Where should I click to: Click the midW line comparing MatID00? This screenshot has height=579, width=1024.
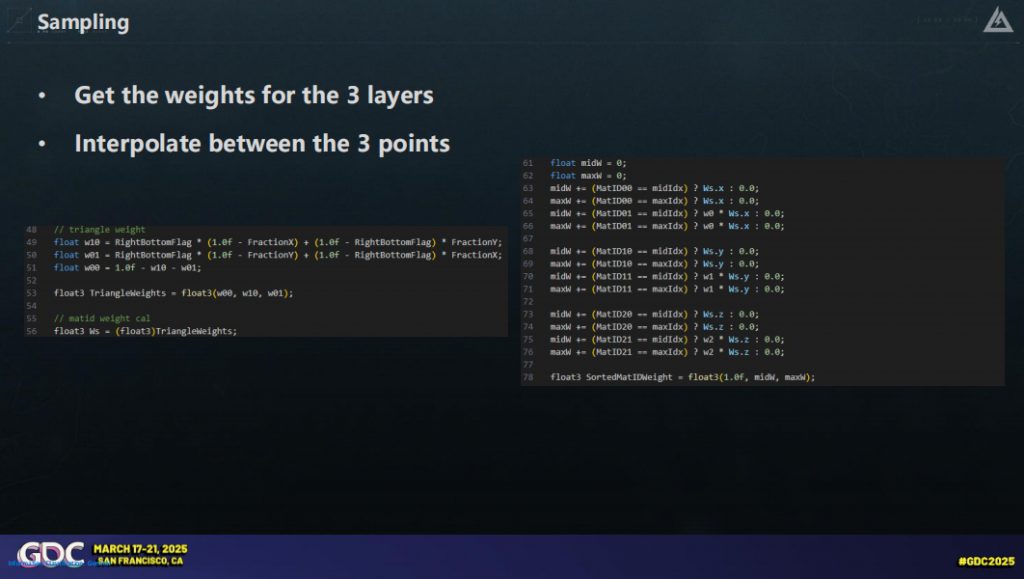[x=654, y=188]
